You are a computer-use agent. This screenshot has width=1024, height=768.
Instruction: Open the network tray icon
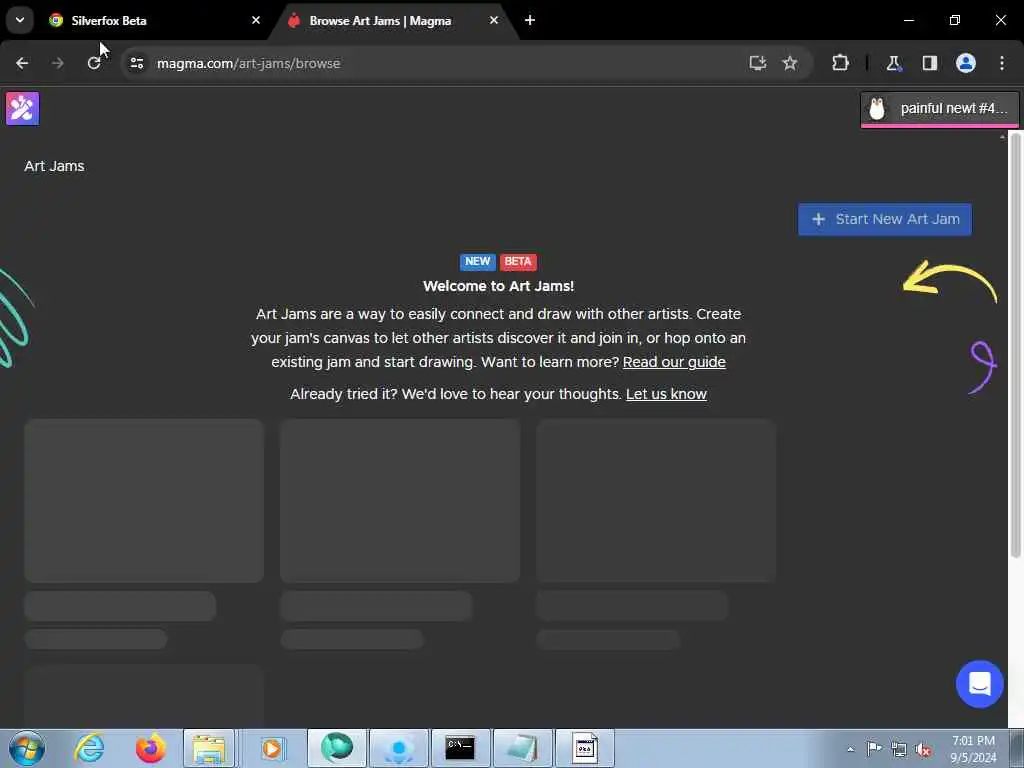pos(899,749)
